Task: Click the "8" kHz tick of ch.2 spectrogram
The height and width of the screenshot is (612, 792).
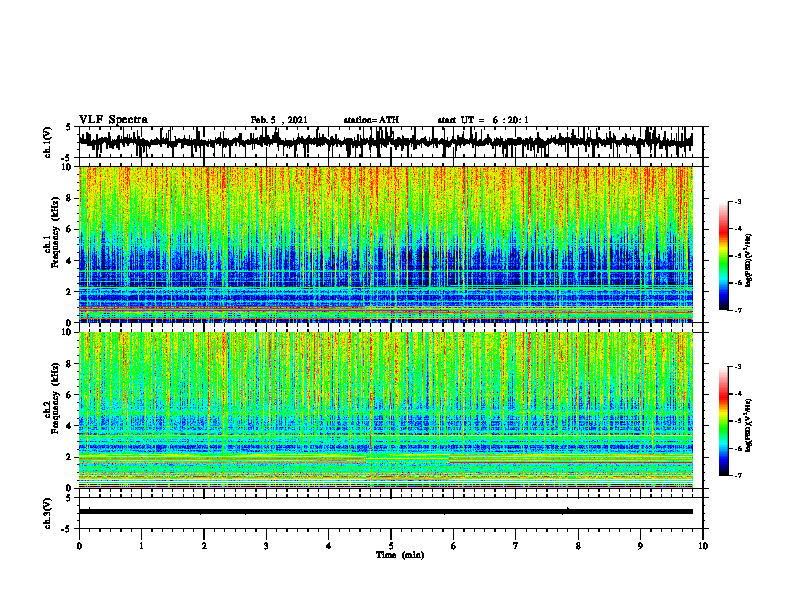Action: 71,364
